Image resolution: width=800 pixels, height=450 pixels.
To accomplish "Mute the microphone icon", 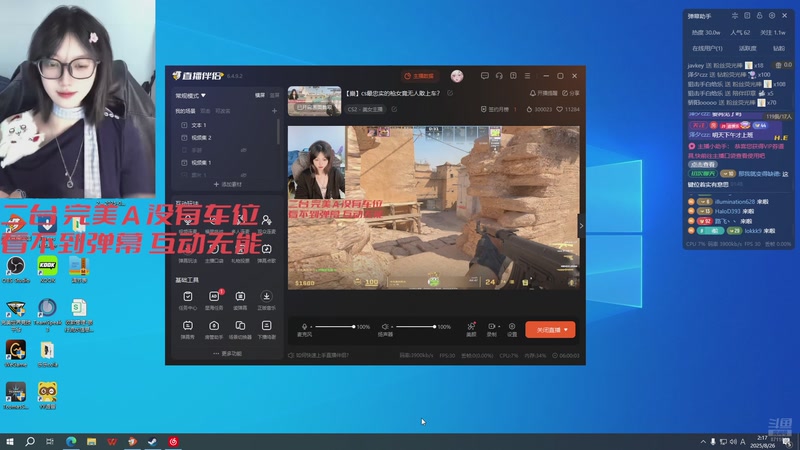I will click(305, 327).
